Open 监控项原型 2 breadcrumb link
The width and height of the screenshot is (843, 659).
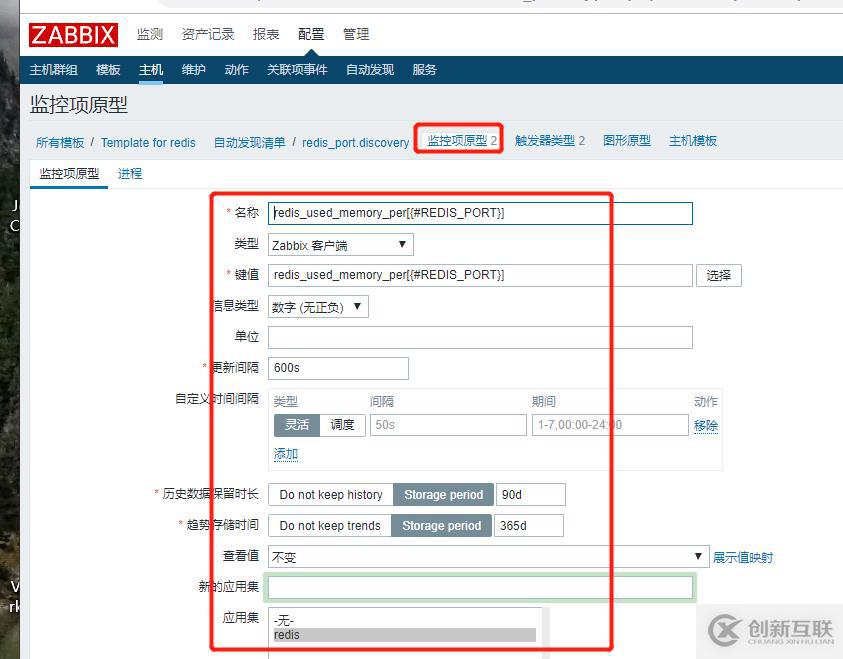(x=462, y=141)
